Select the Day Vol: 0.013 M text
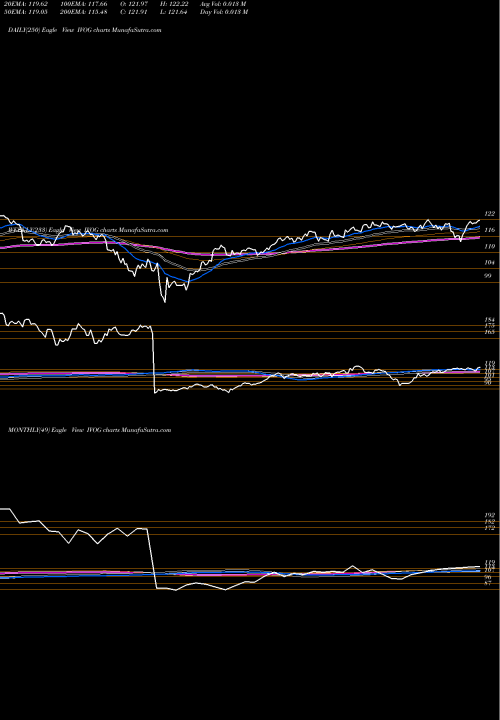This screenshot has height=720, width=500. tap(224, 12)
